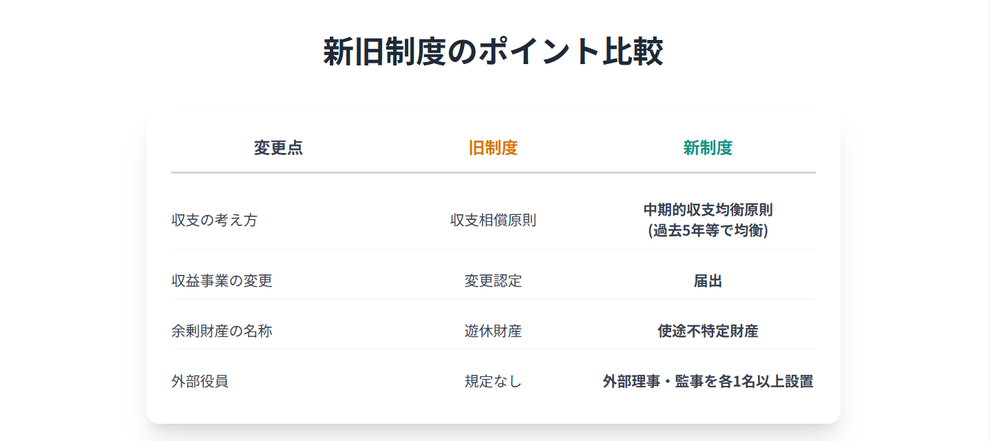This screenshot has height=441, width=990.
Task: Click the 余剰財産の名称 row label
Action: [x=222, y=331]
